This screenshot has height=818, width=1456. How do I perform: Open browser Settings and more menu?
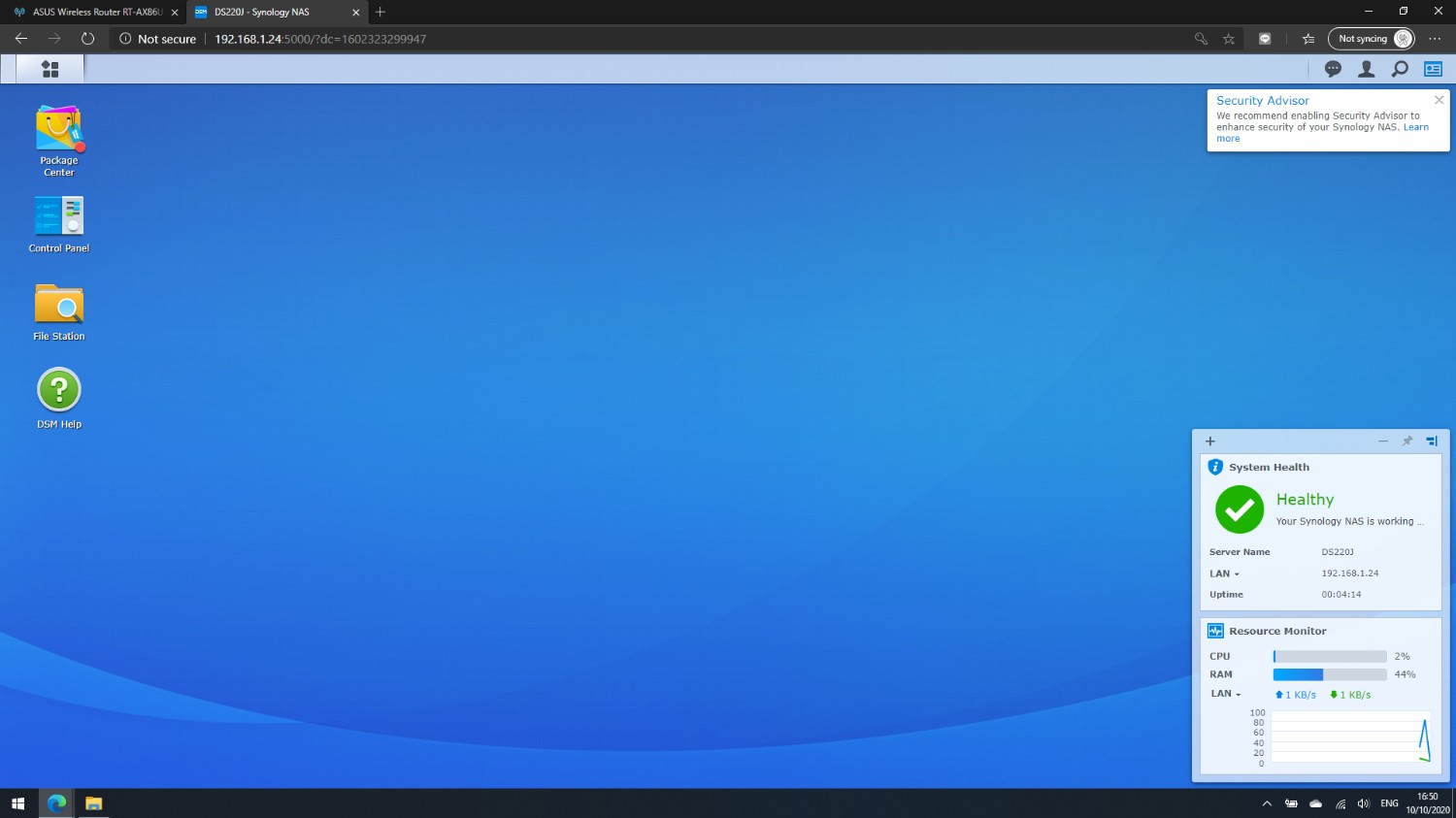(x=1435, y=39)
